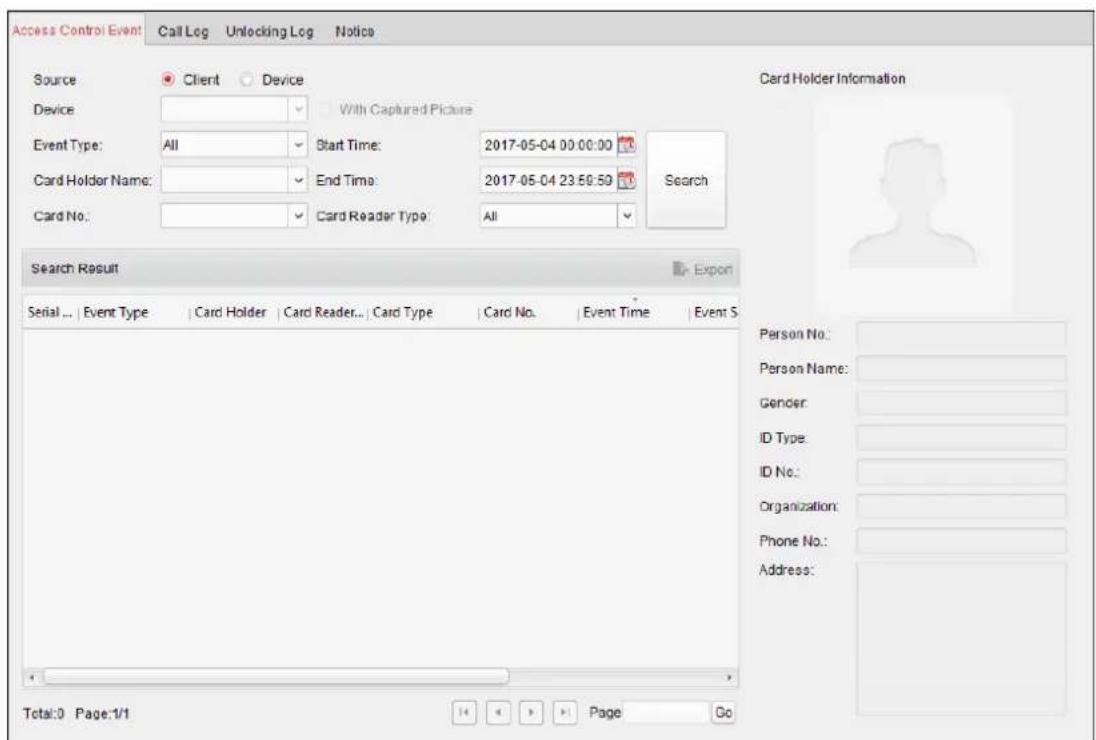
Task: Click the Go button for page jump
Action: [x=723, y=712]
